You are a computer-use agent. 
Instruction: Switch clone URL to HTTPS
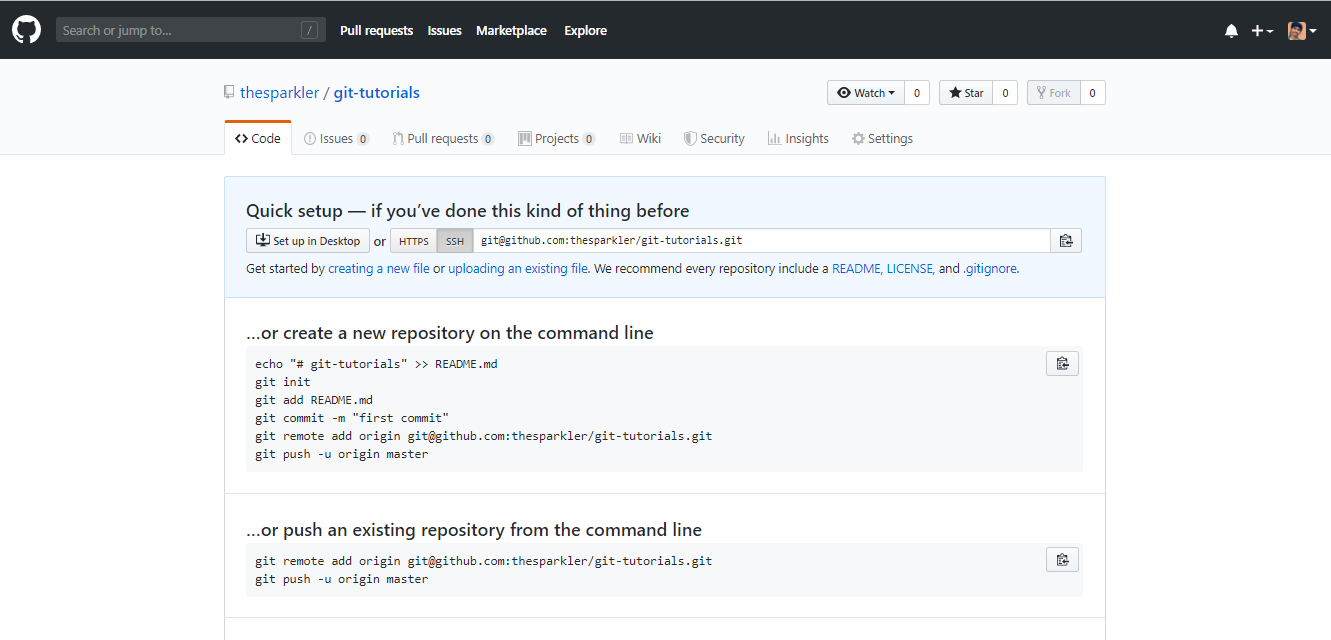point(414,241)
